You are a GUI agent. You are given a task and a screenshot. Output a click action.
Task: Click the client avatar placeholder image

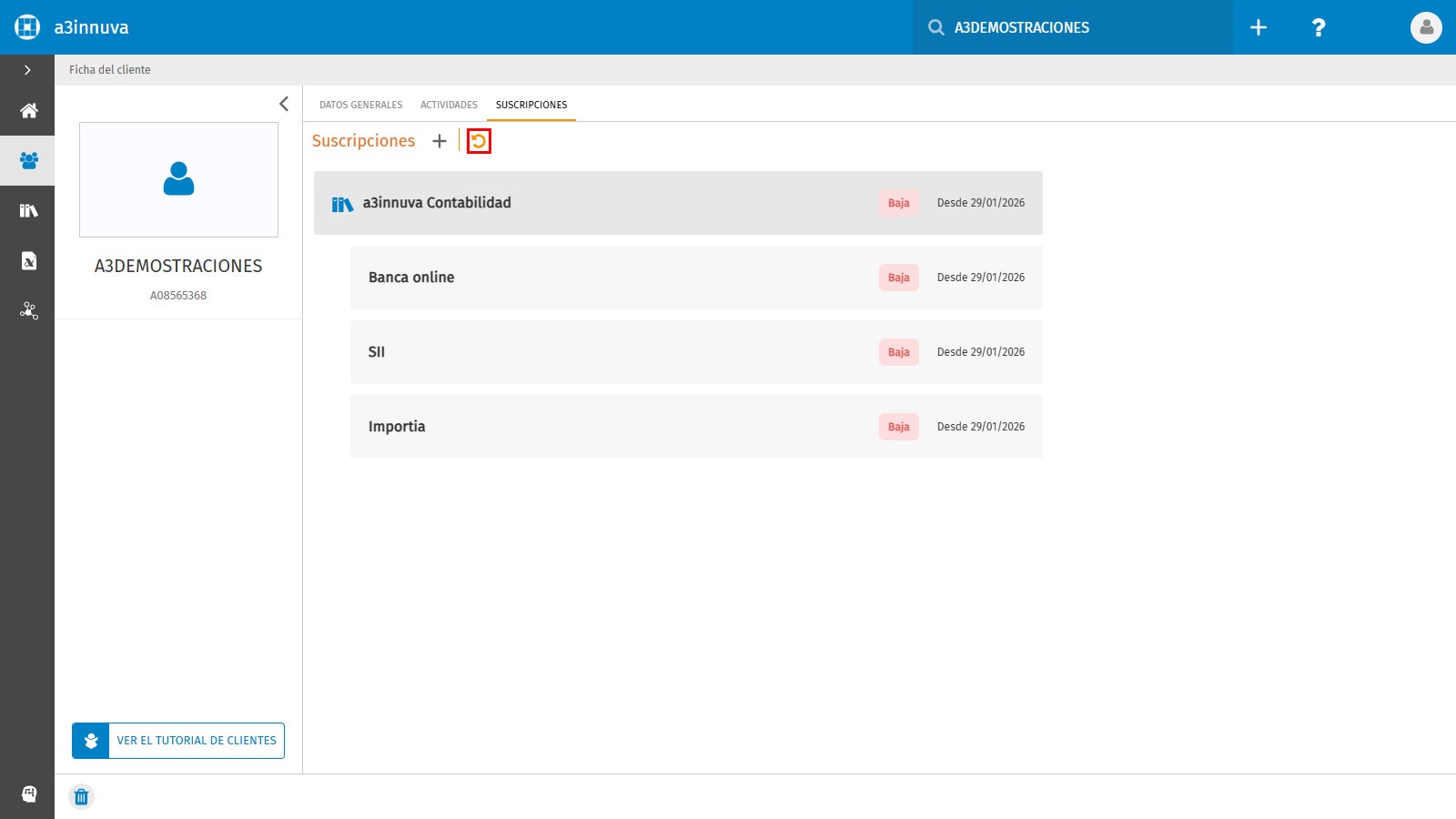pyautogui.click(x=178, y=180)
